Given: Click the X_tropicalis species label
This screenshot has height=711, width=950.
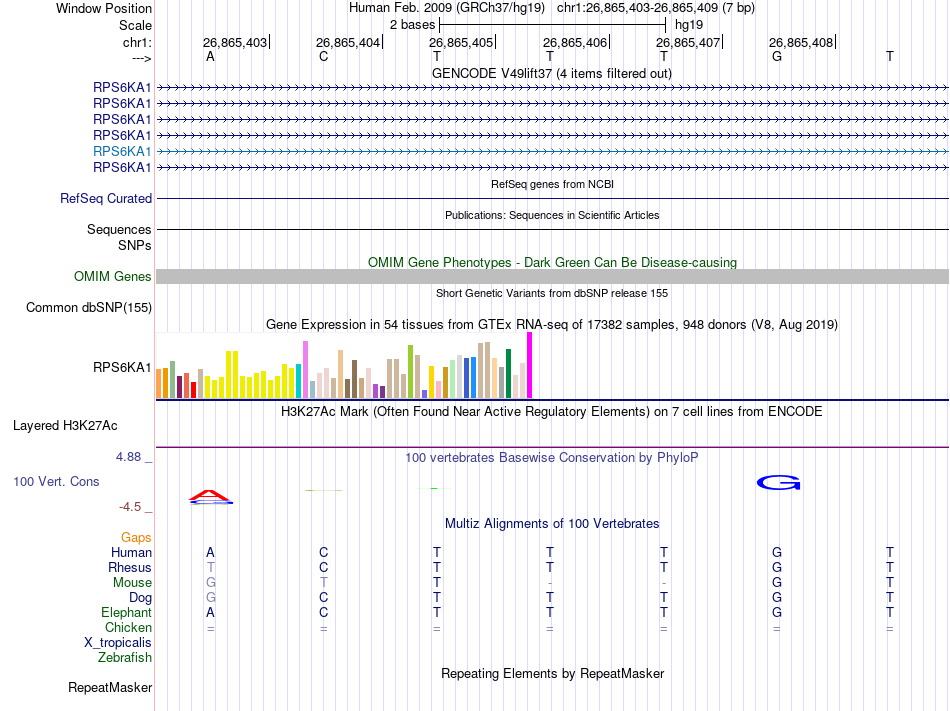Looking at the screenshot, I should (x=118, y=643).
